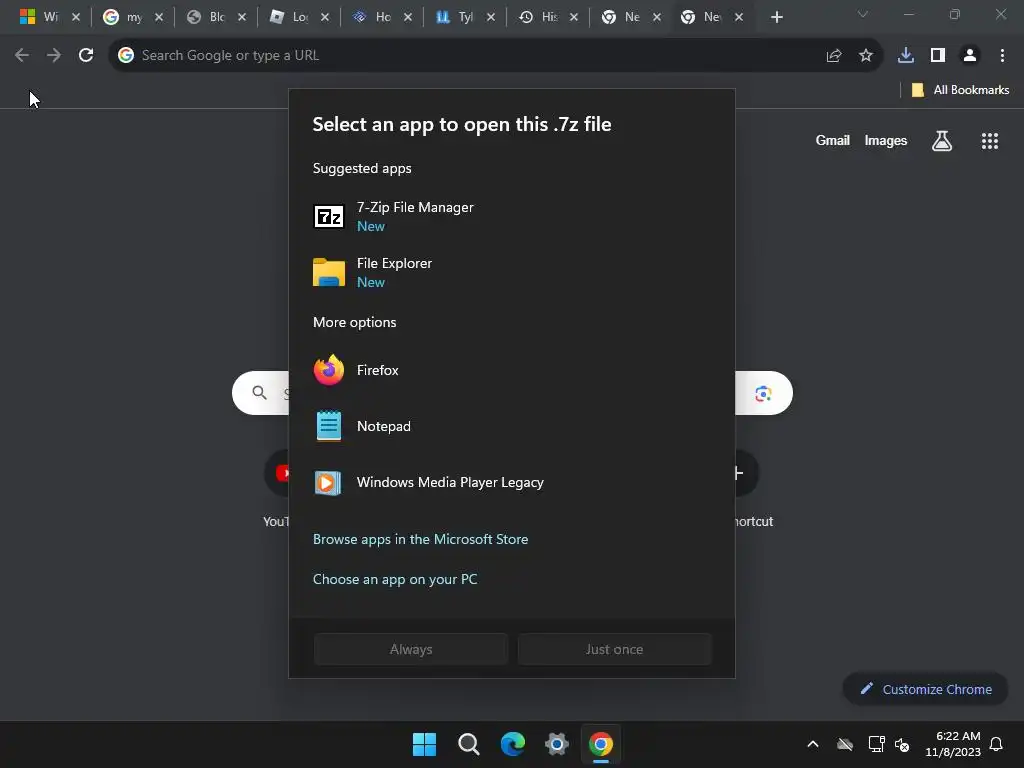Open taskbar Search

pos(469,744)
